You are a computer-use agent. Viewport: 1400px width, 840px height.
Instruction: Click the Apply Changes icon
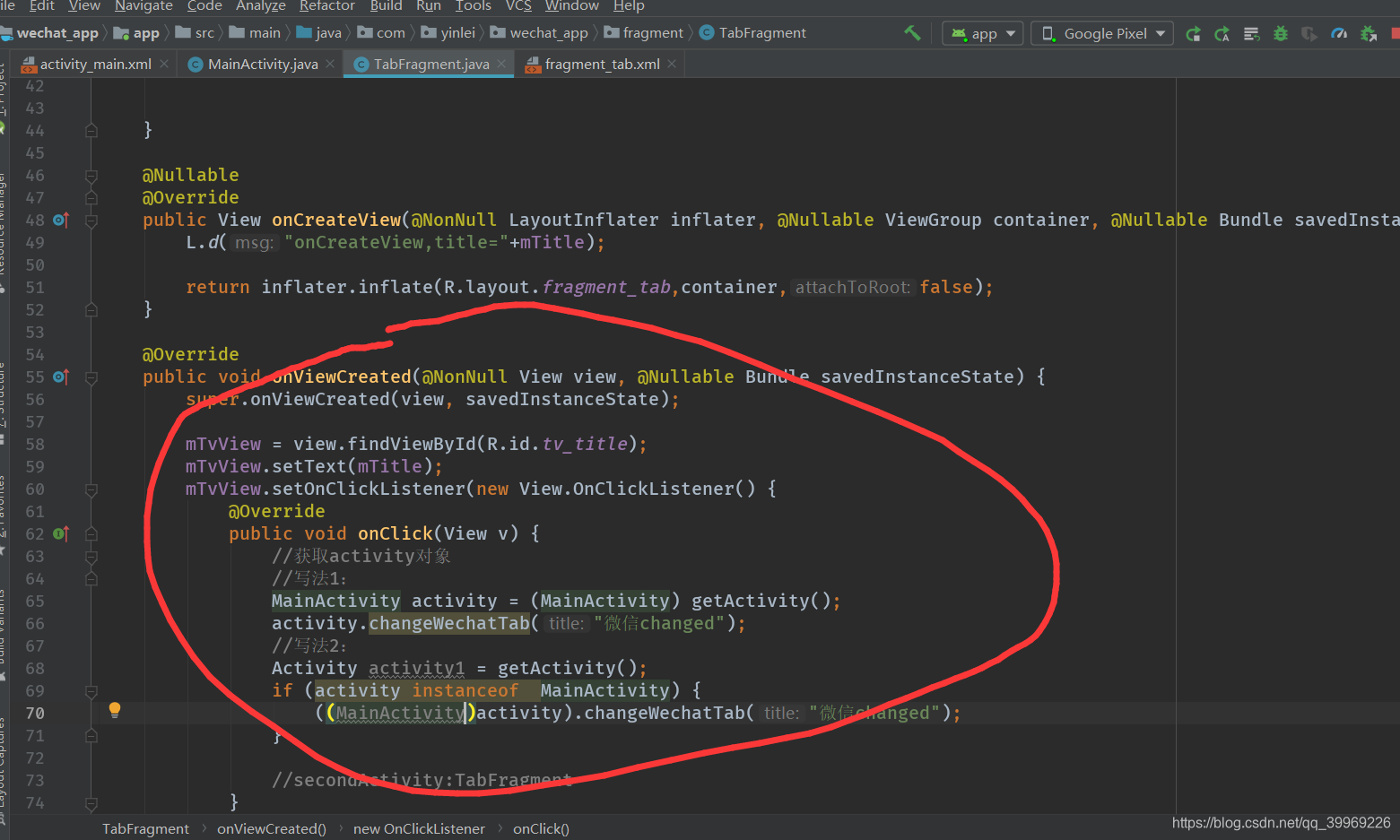coord(1195,33)
